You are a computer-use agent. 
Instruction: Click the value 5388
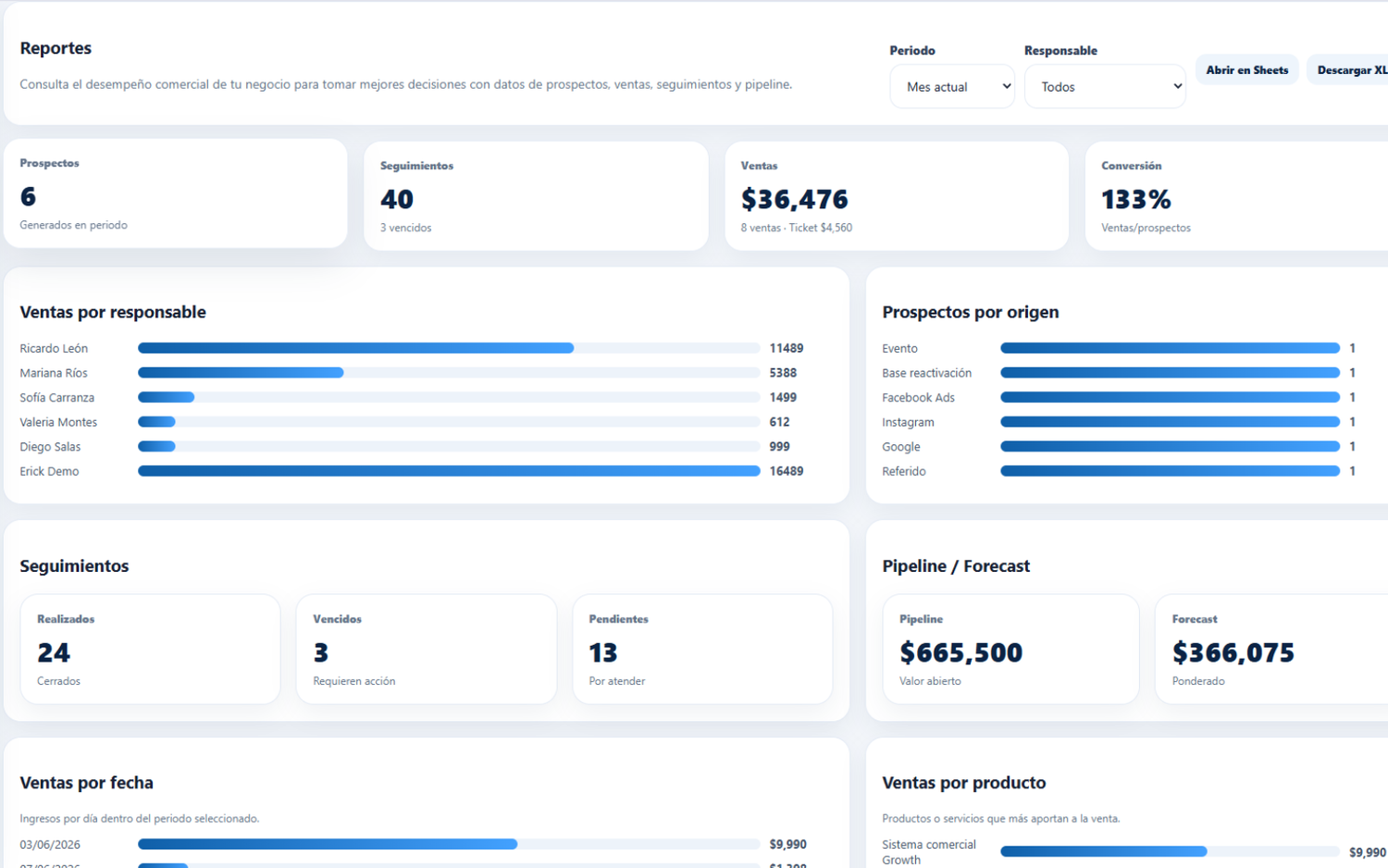783,373
